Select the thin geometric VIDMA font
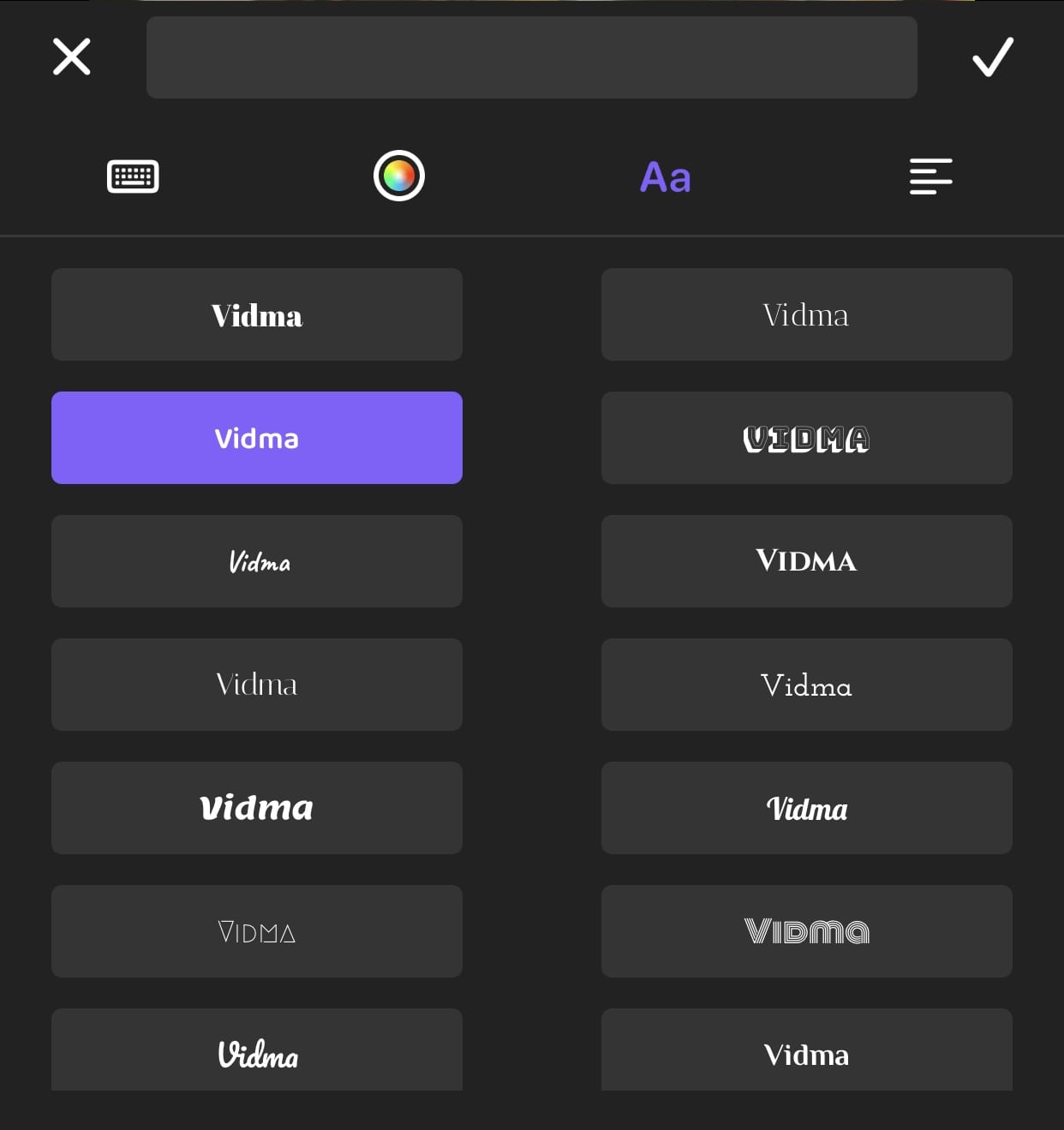1064x1130 pixels. click(x=257, y=931)
